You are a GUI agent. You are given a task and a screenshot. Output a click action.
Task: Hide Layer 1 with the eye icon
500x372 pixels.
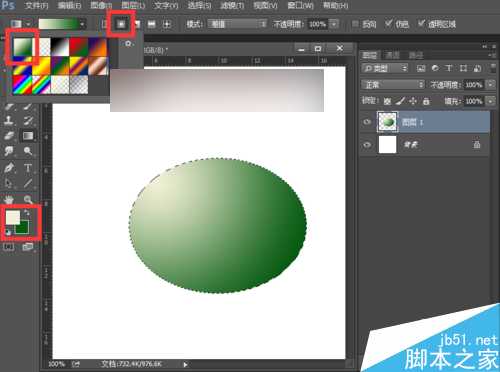pyautogui.click(x=367, y=122)
